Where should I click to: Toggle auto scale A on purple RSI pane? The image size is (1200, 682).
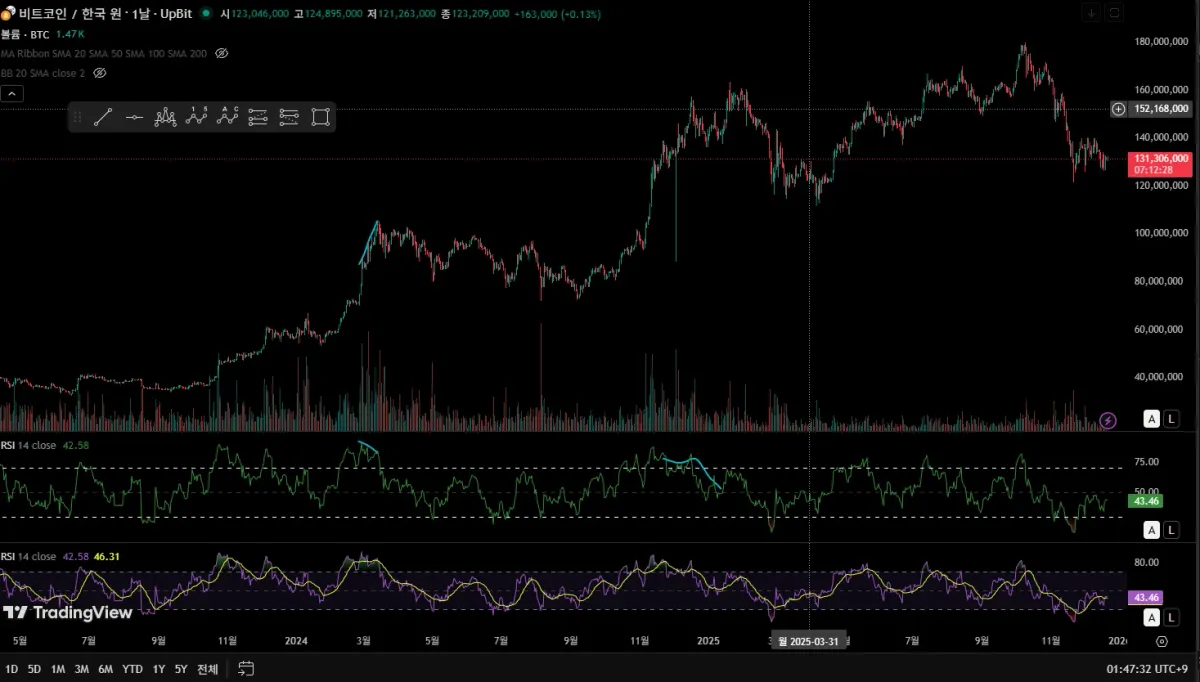click(x=1152, y=618)
